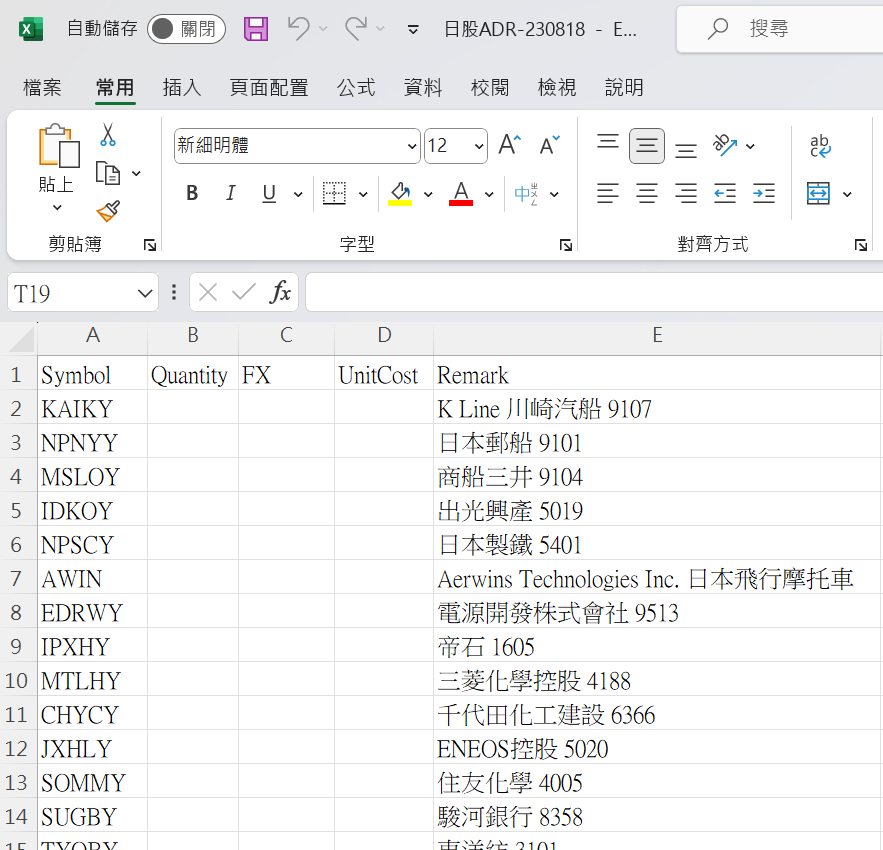Select the whole sheet with the corner button

point(19,338)
